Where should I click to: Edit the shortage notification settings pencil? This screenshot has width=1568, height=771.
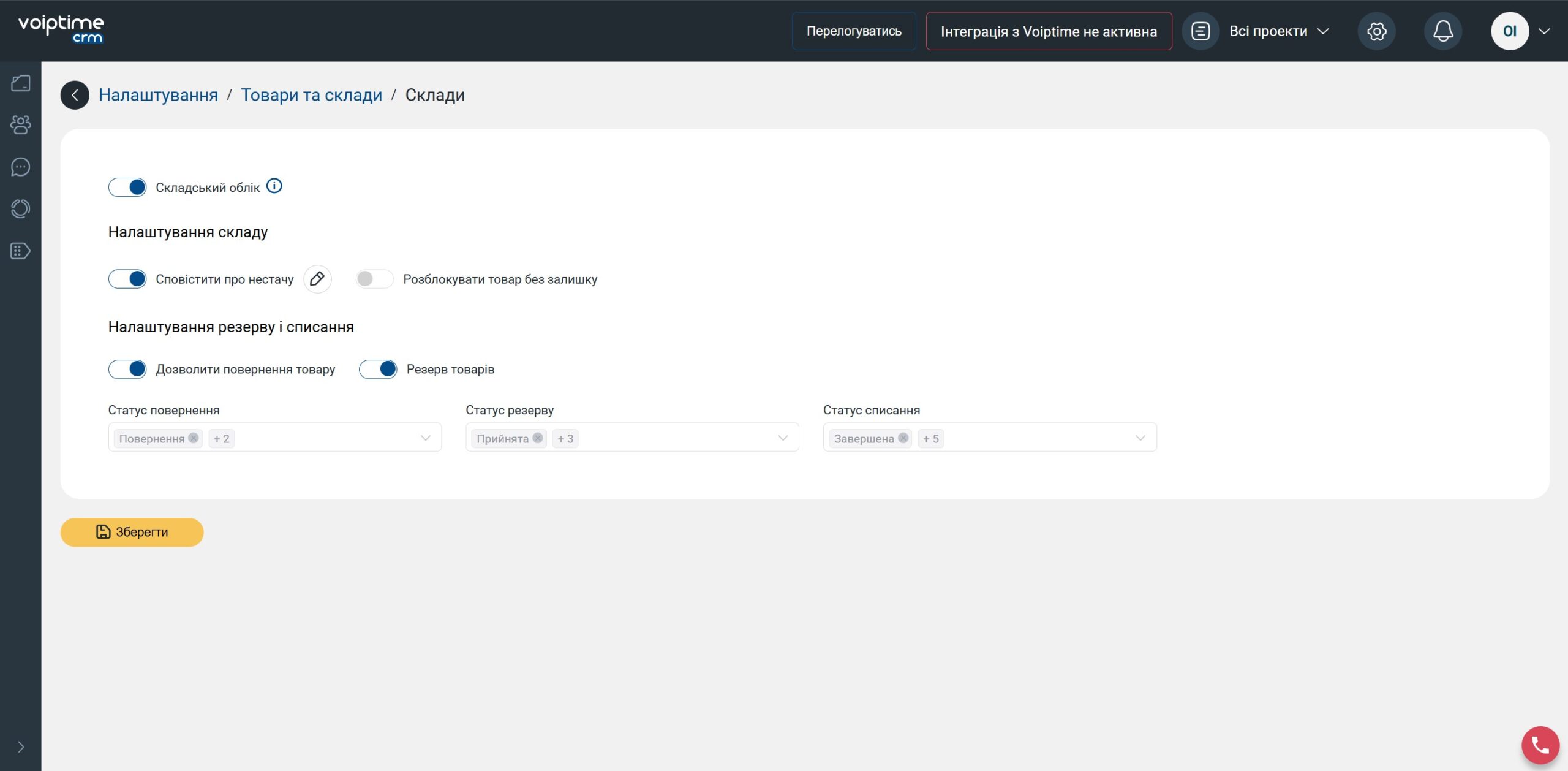pyautogui.click(x=317, y=279)
